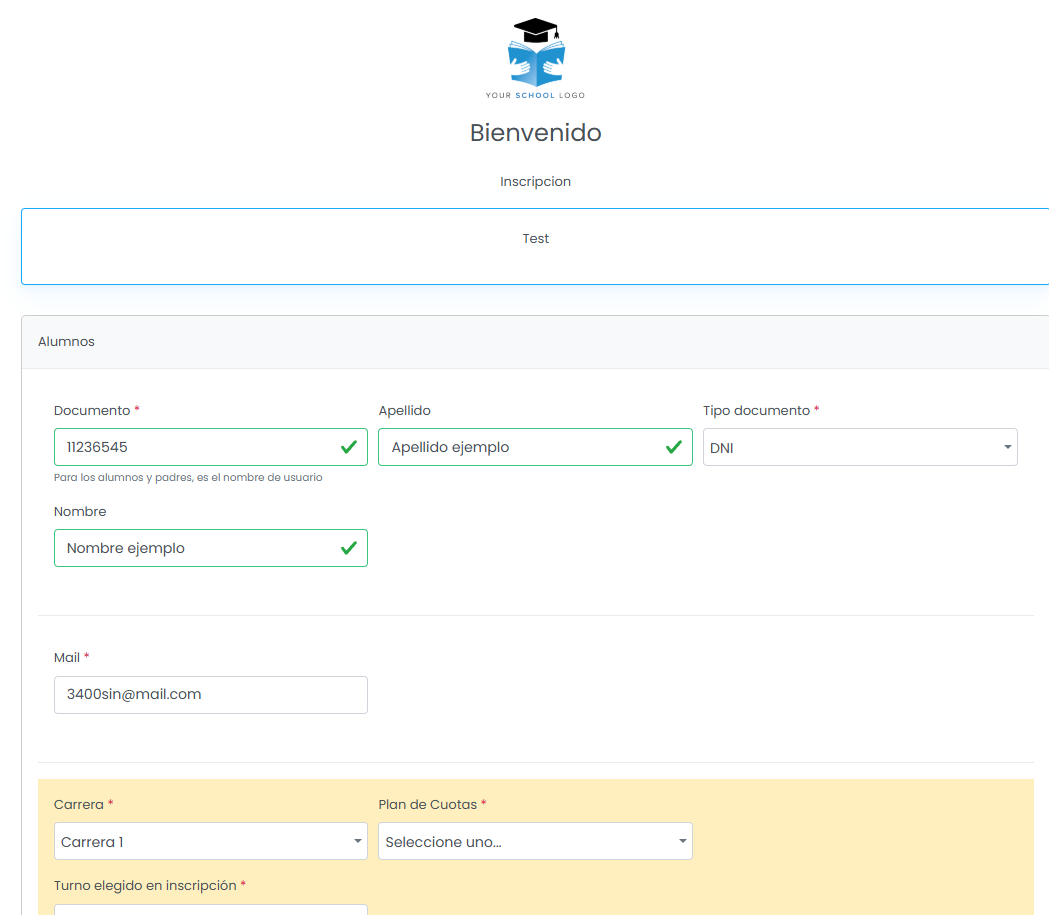The width and height of the screenshot is (1049, 915).
Task: Click the Carrera field label
Action: 79,805
